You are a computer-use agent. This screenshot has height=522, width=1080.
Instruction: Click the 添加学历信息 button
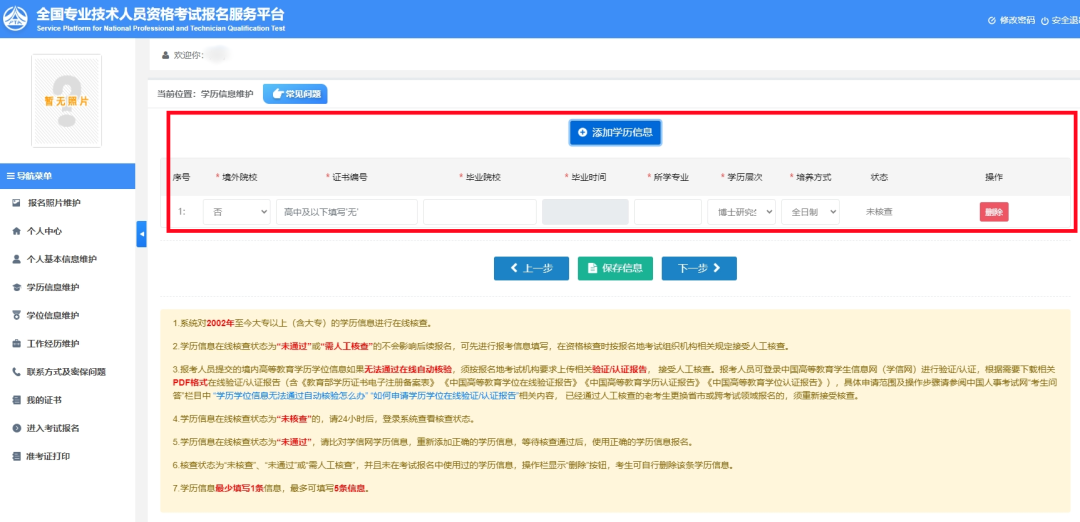615,132
